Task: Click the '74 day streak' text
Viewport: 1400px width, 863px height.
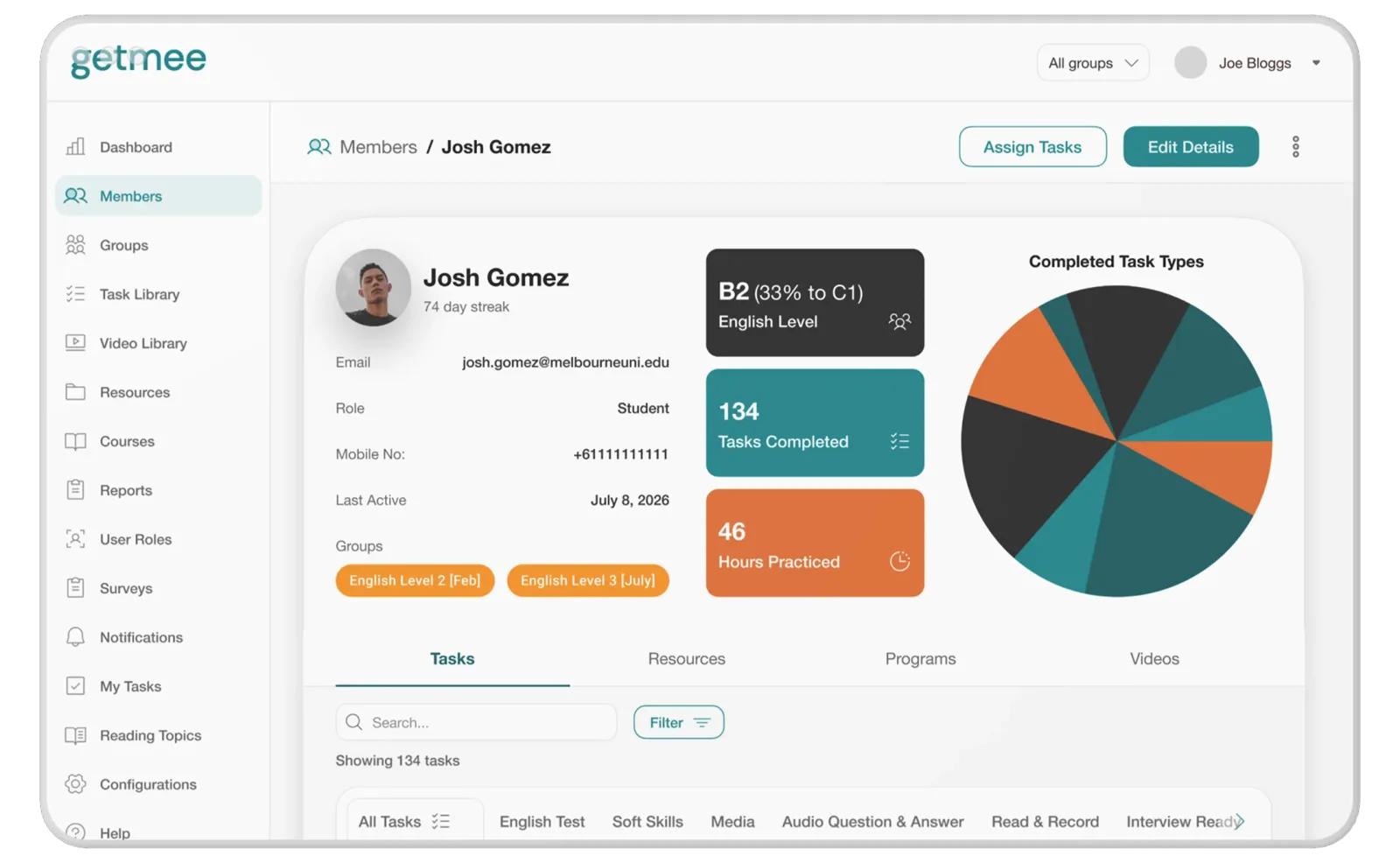Action: tap(466, 306)
